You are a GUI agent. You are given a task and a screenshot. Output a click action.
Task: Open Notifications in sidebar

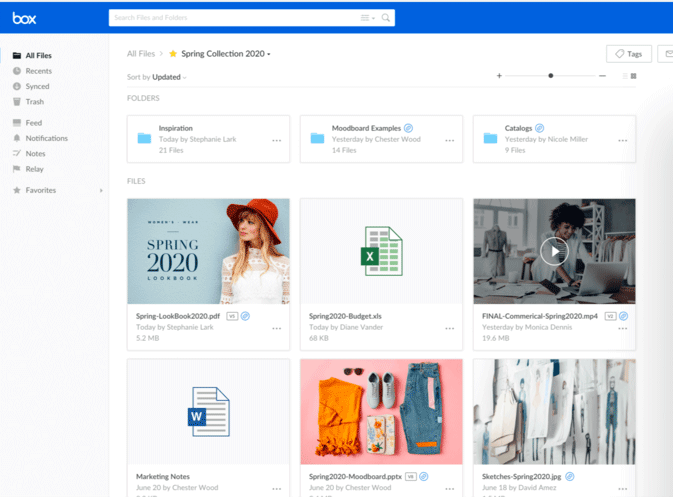tap(46, 138)
